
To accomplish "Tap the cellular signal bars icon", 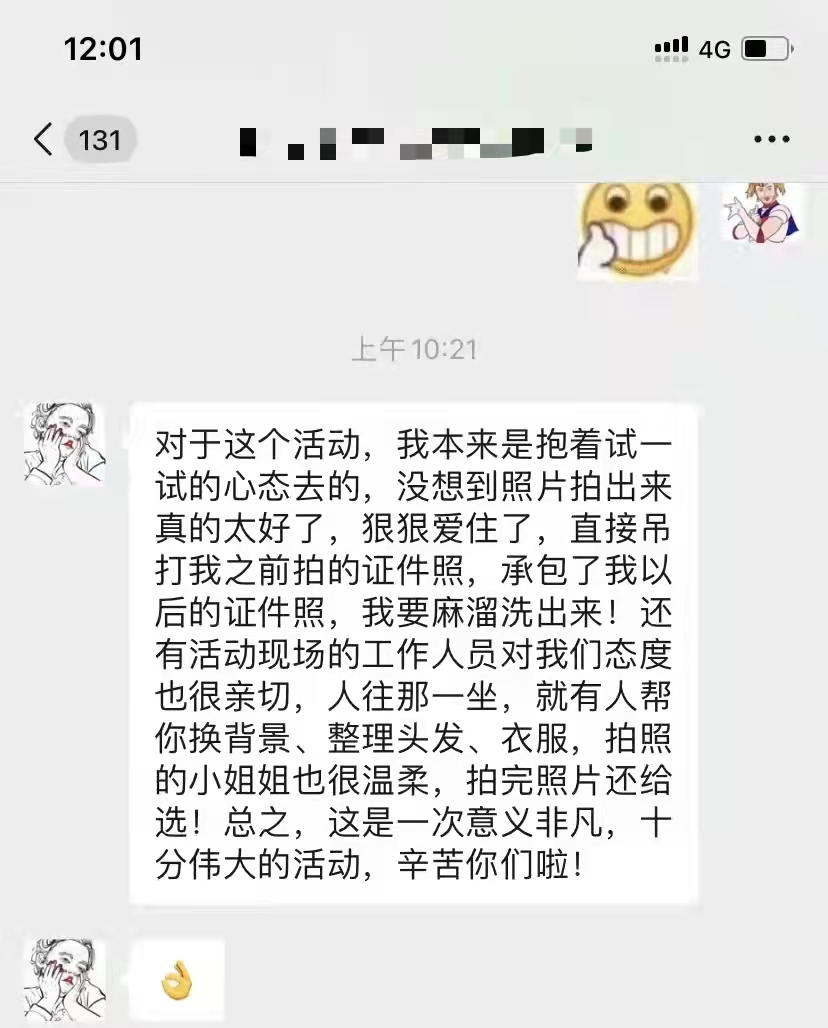I will click(x=671, y=49).
